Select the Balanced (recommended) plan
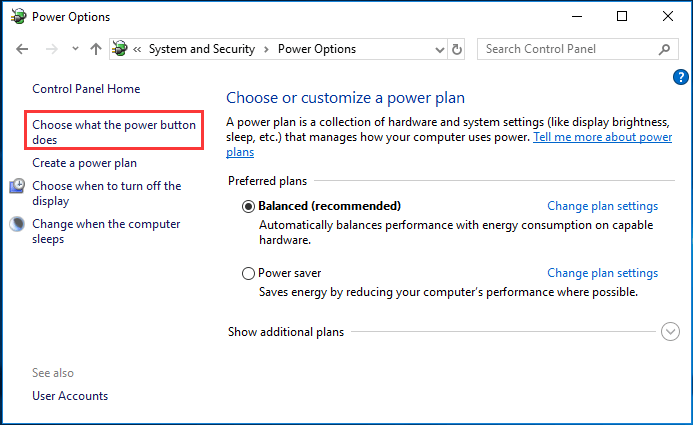This screenshot has width=693, height=425. tap(249, 207)
